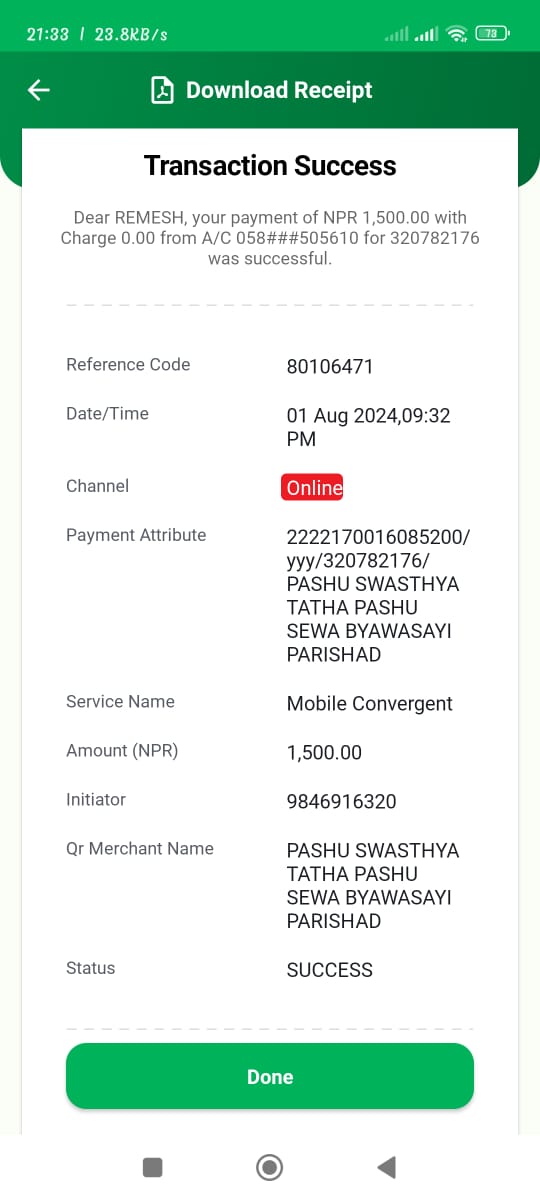
Task: Tap the SUCCESS status value
Action: pyautogui.click(x=330, y=970)
